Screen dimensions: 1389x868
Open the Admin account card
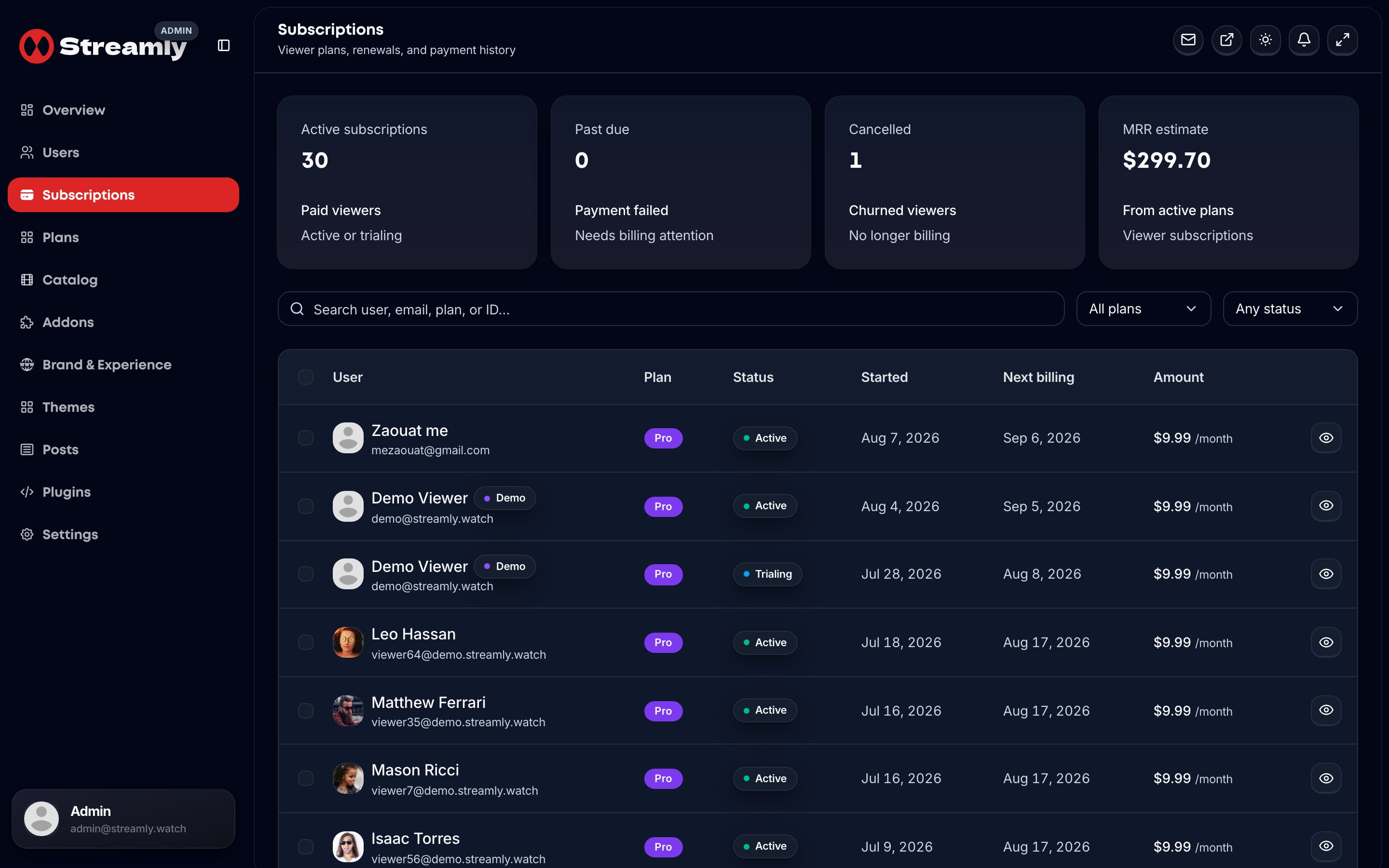click(123, 819)
